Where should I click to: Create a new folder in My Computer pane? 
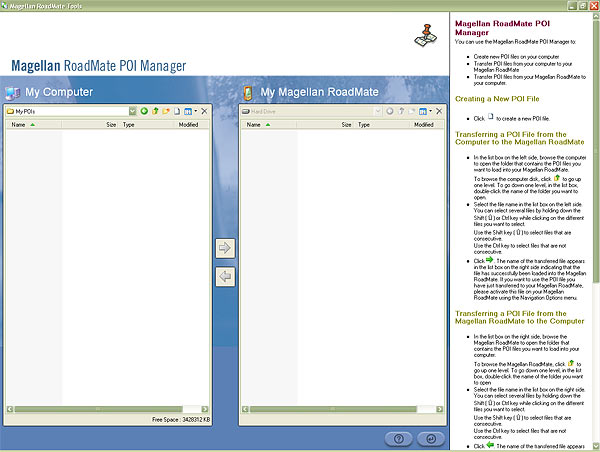pos(166,111)
